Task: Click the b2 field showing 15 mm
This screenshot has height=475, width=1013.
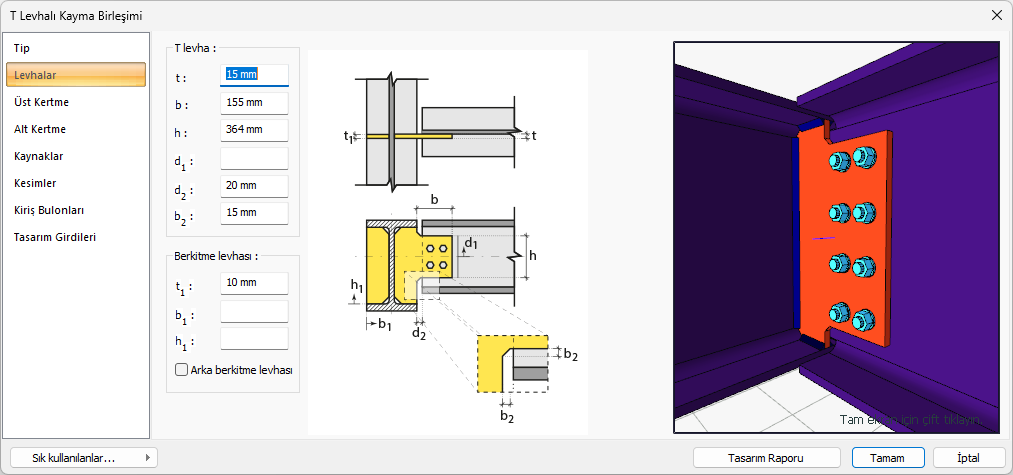Action: 255,213
